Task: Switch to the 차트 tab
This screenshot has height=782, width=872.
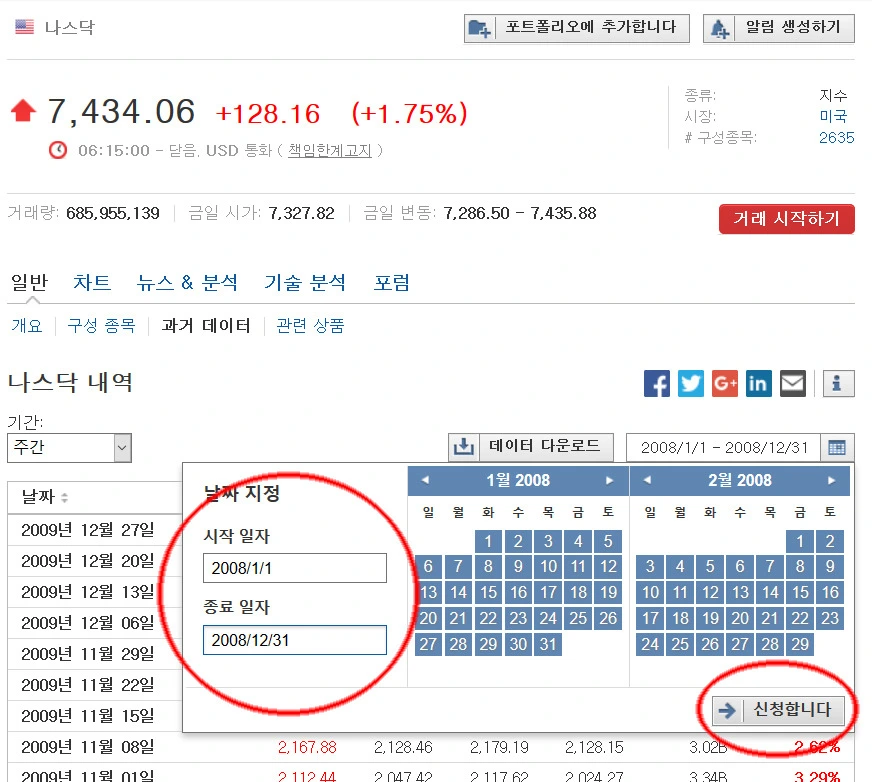Action: (92, 283)
